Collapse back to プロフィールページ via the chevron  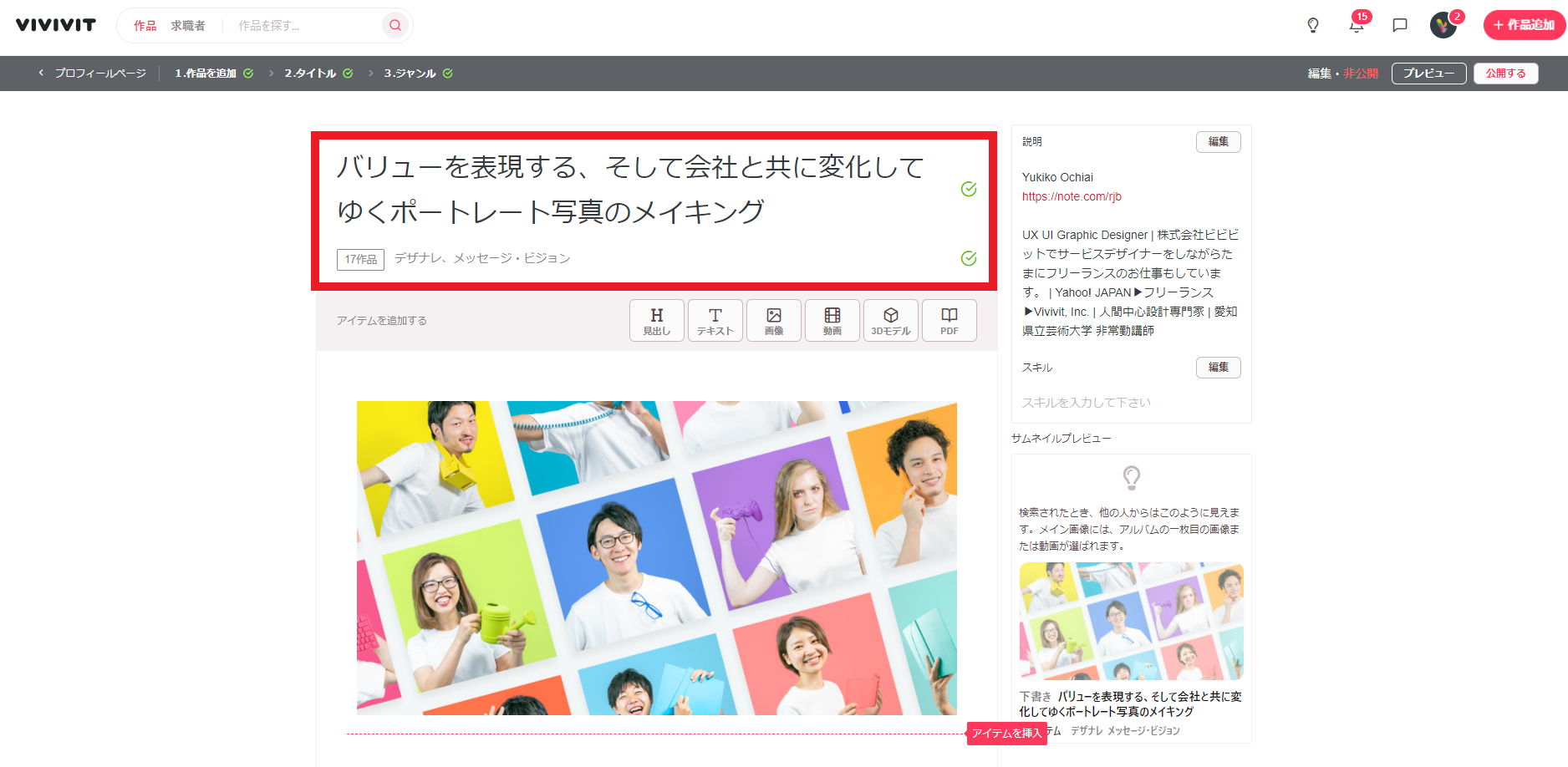pos(41,73)
